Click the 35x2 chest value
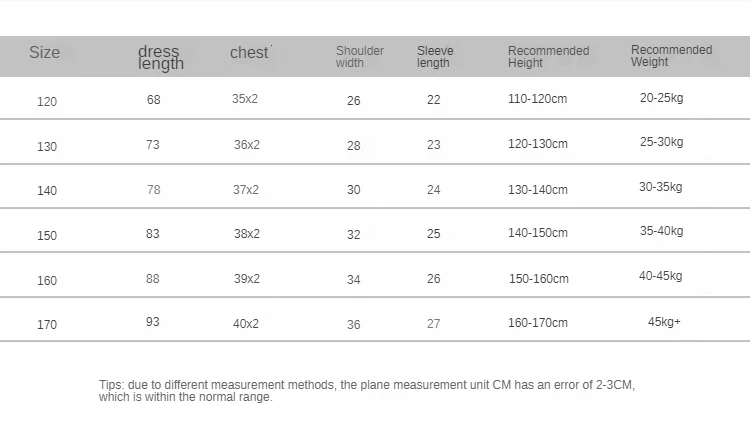This screenshot has width=750, height=437. (x=245, y=99)
